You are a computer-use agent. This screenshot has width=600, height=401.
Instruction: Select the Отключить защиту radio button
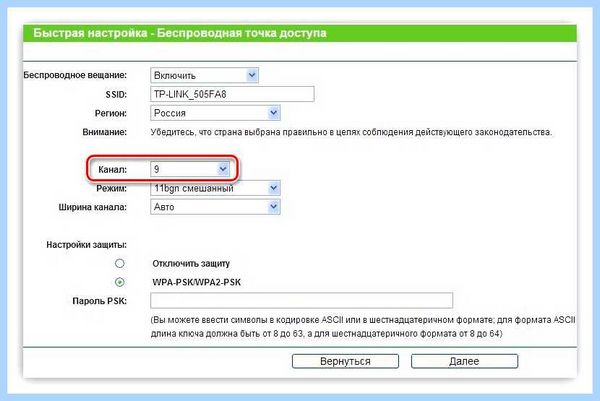point(120,263)
